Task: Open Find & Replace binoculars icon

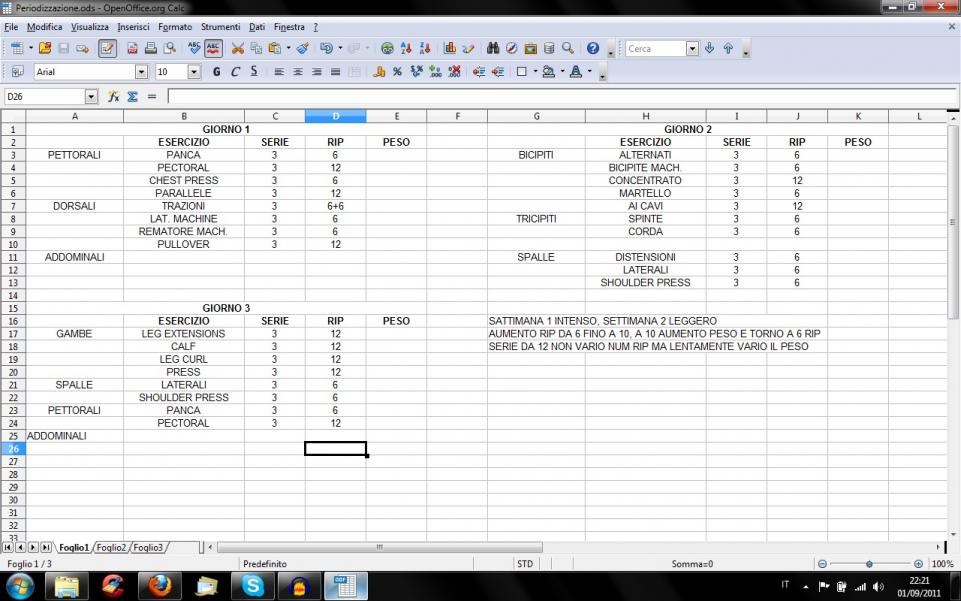Action: 493,48
